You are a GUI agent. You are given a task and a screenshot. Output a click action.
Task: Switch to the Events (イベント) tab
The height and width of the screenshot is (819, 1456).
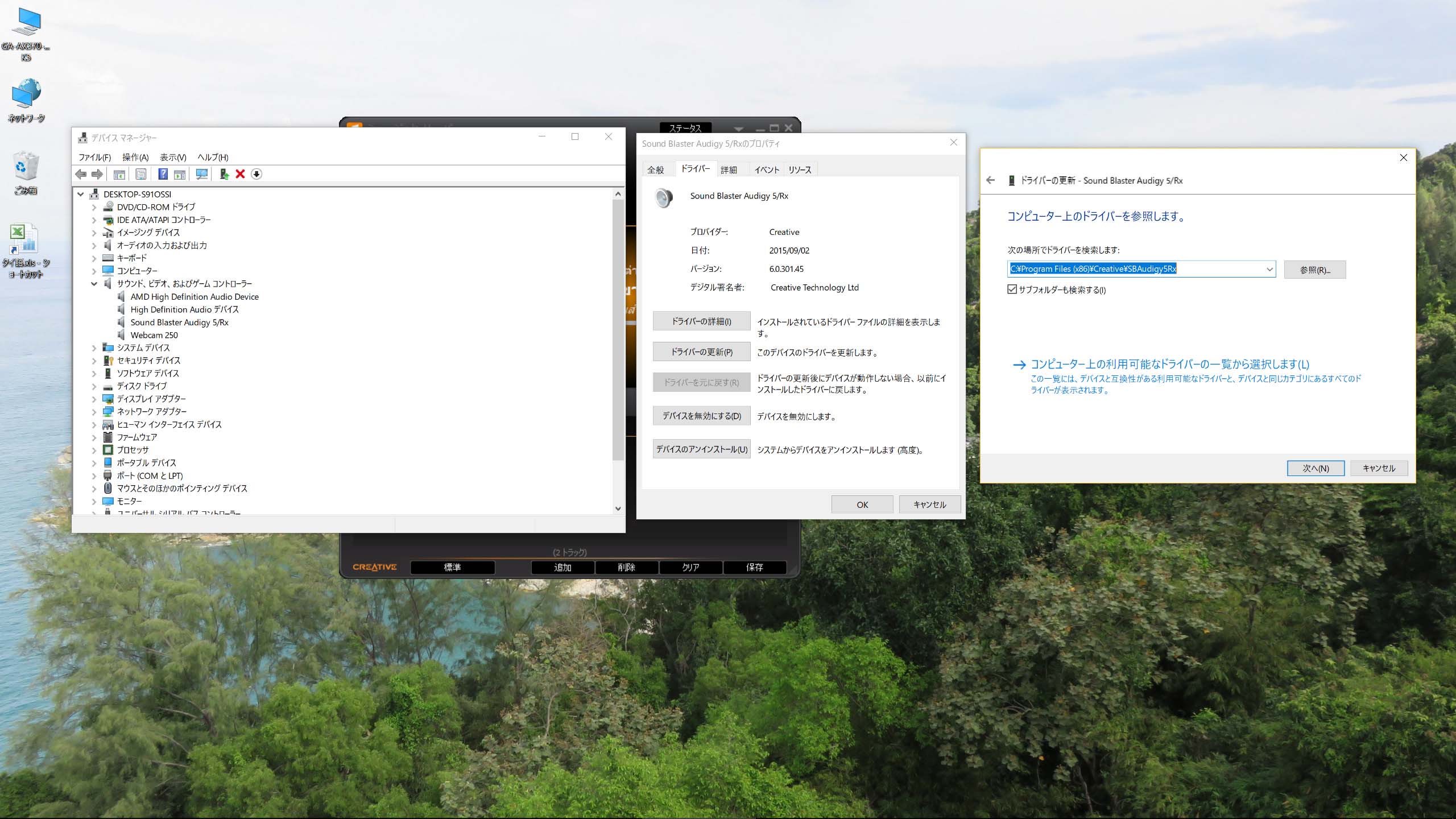(x=767, y=169)
